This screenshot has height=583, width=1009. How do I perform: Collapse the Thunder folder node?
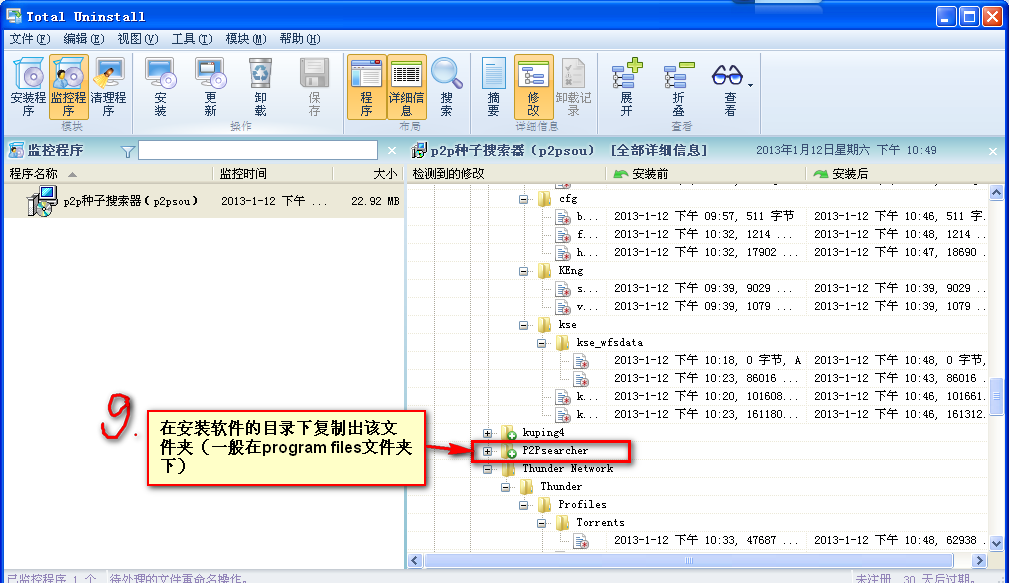[505, 488]
